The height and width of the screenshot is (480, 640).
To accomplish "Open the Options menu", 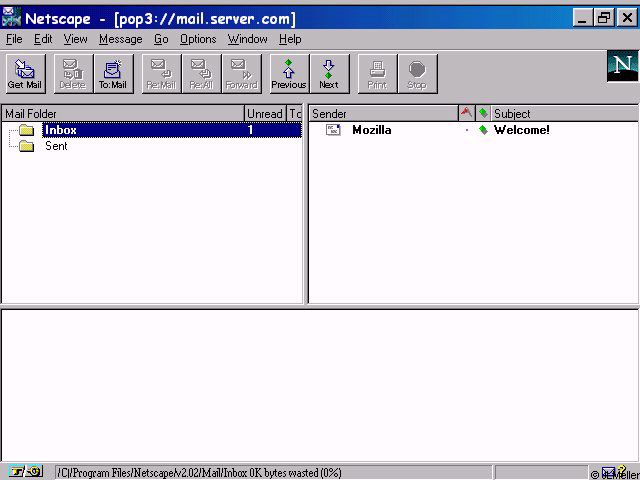I will (198, 39).
